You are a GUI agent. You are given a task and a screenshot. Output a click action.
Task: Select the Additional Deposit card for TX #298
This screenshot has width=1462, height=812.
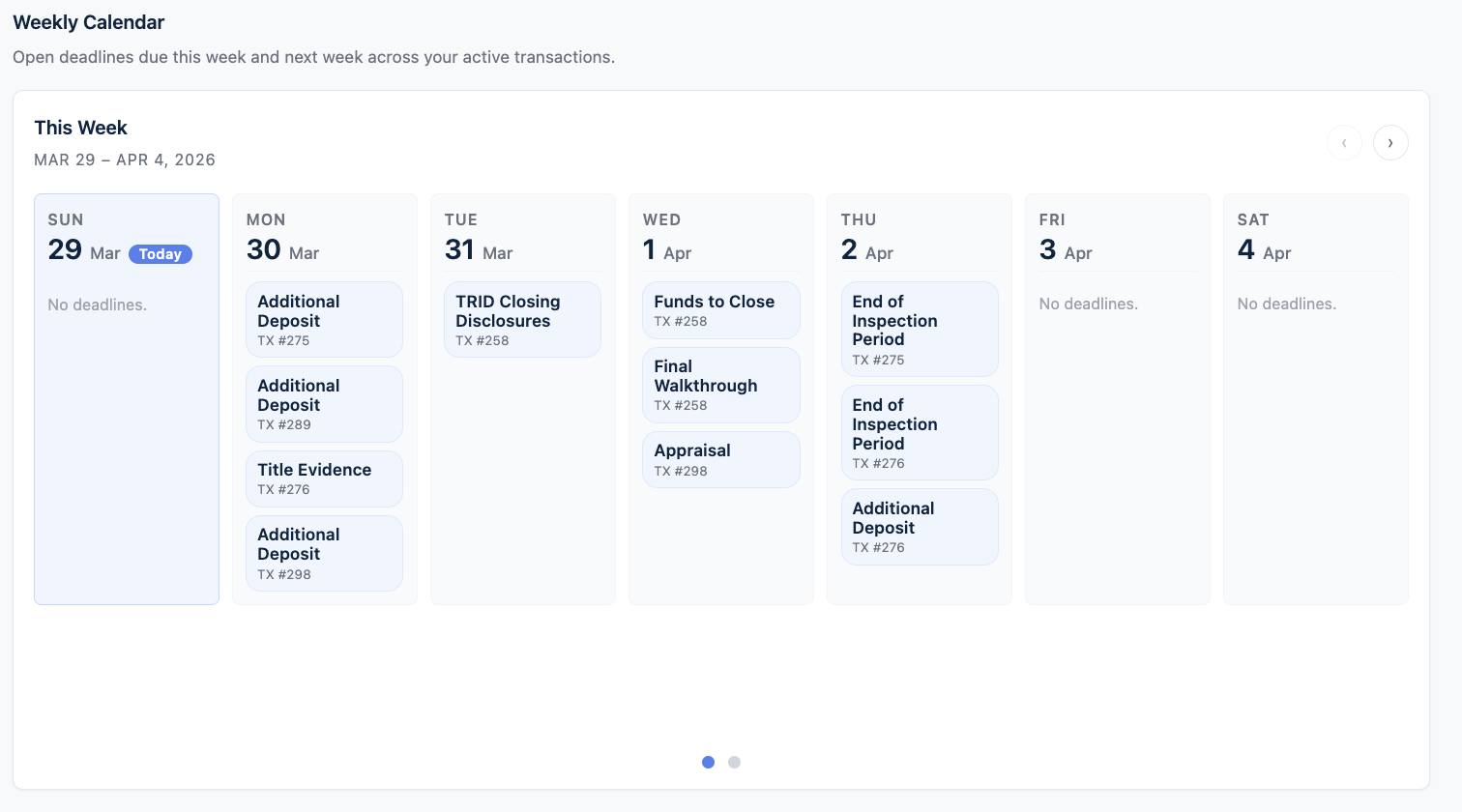[x=324, y=552]
